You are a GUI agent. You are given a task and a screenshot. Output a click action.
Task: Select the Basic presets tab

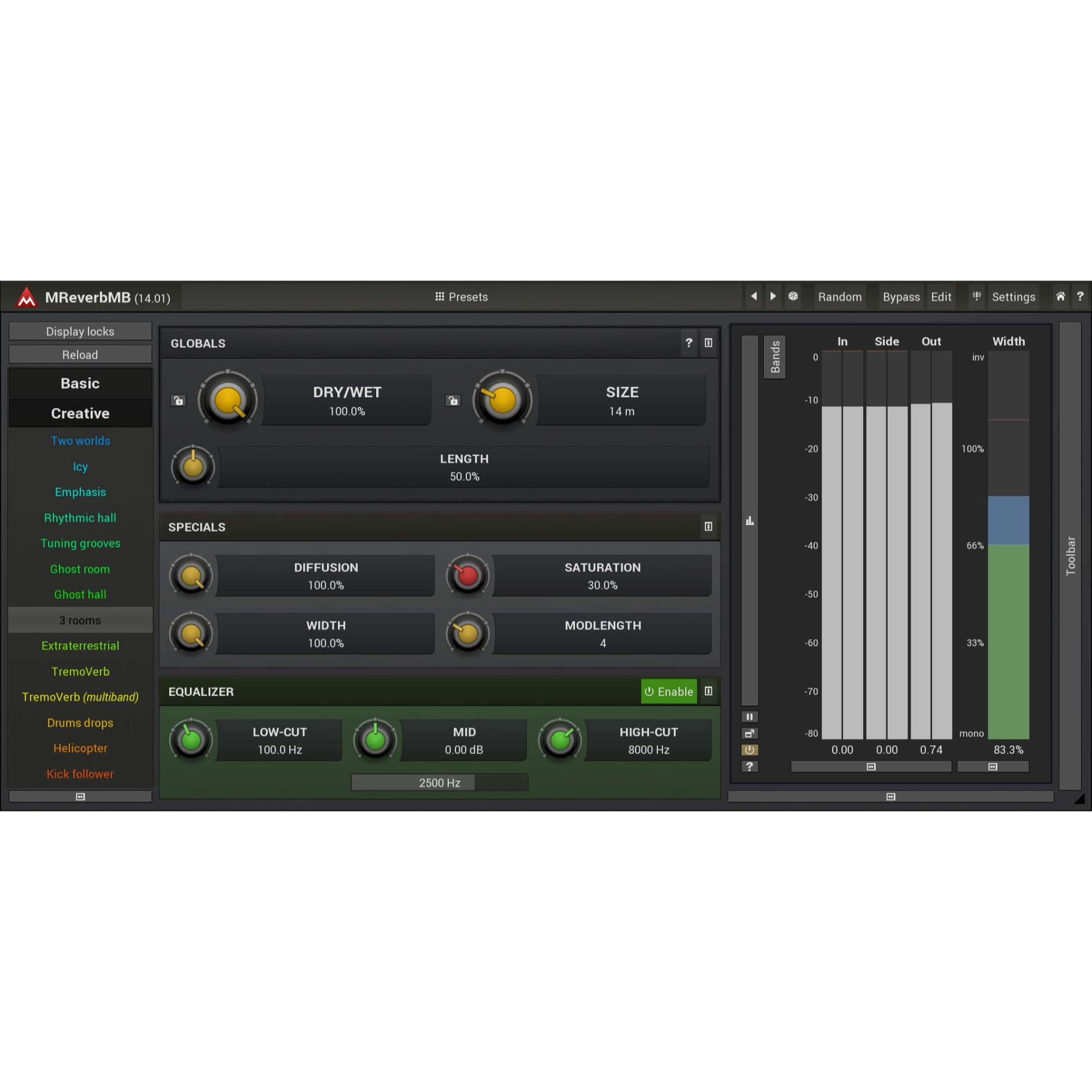click(80, 383)
